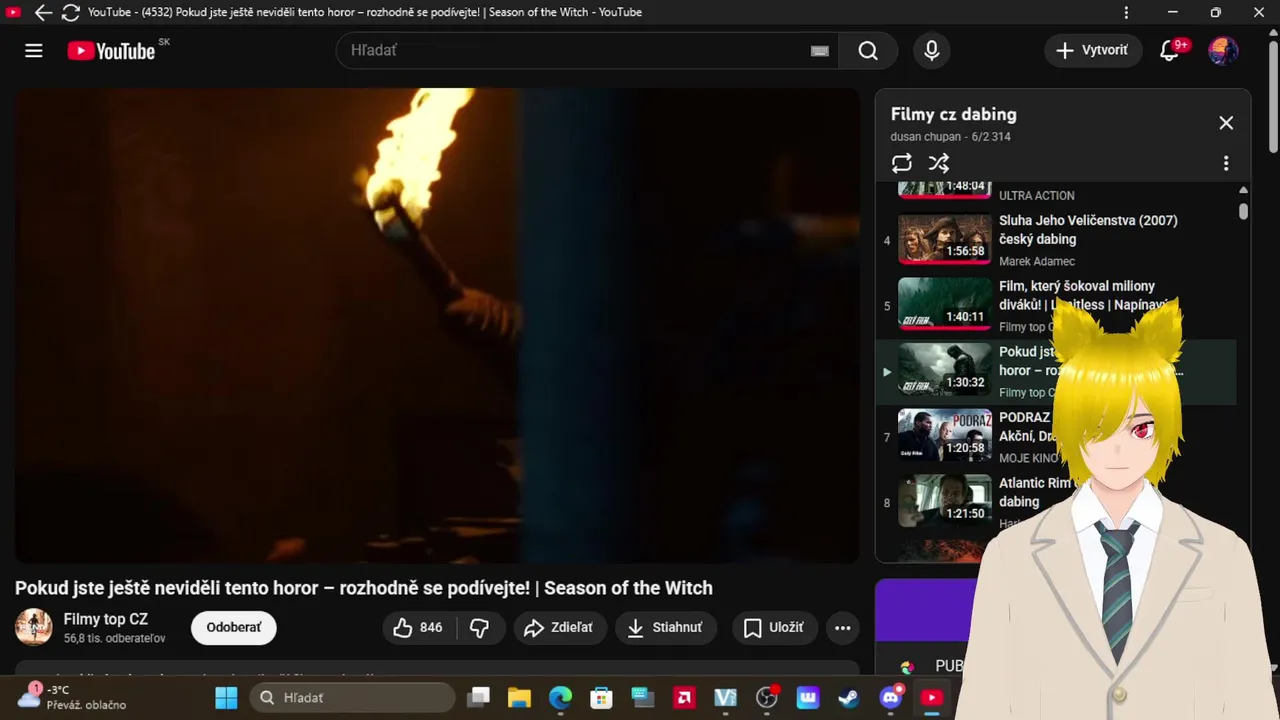Open Task View on taskbar
The width and height of the screenshot is (1280, 720).
(480, 698)
